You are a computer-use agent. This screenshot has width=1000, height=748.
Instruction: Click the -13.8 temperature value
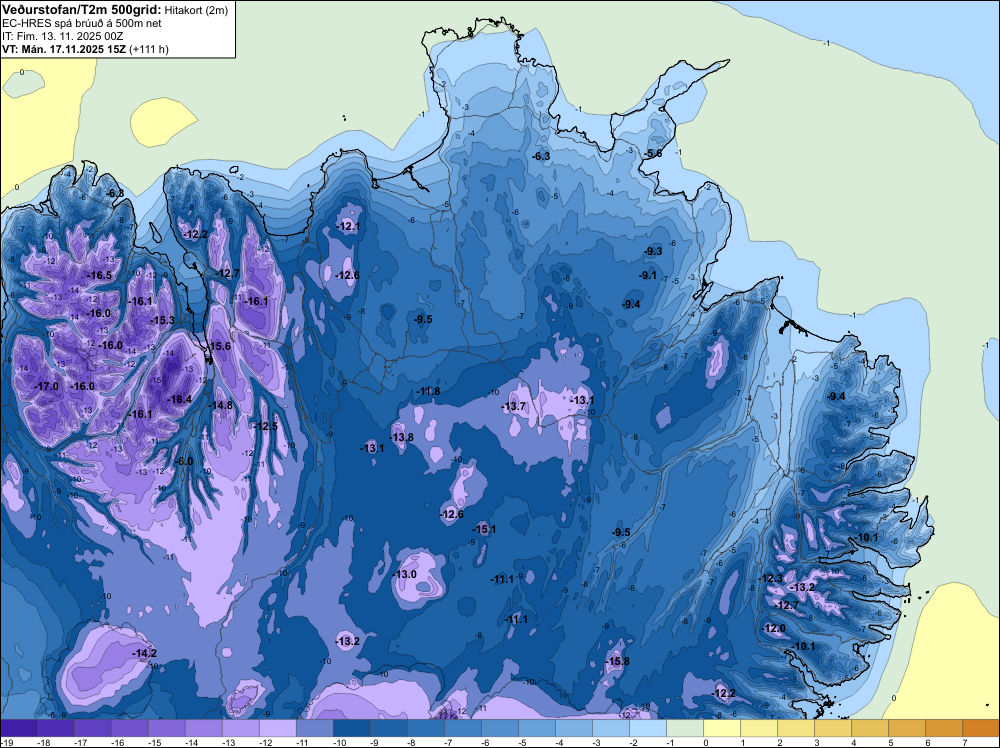coord(401,437)
